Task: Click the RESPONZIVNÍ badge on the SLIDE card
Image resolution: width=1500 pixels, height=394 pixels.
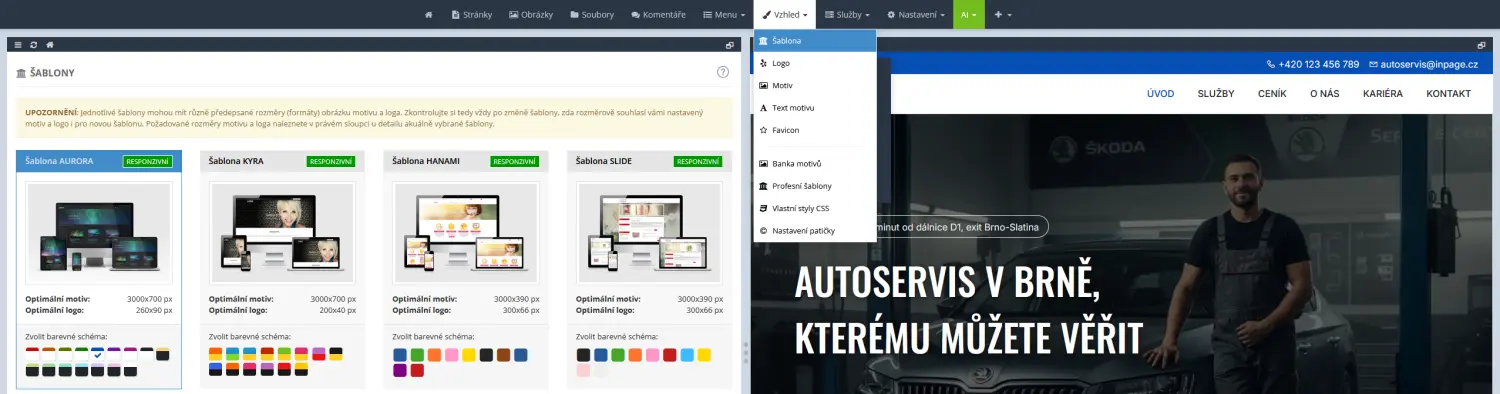Action: pyautogui.click(x=698, y=161)
